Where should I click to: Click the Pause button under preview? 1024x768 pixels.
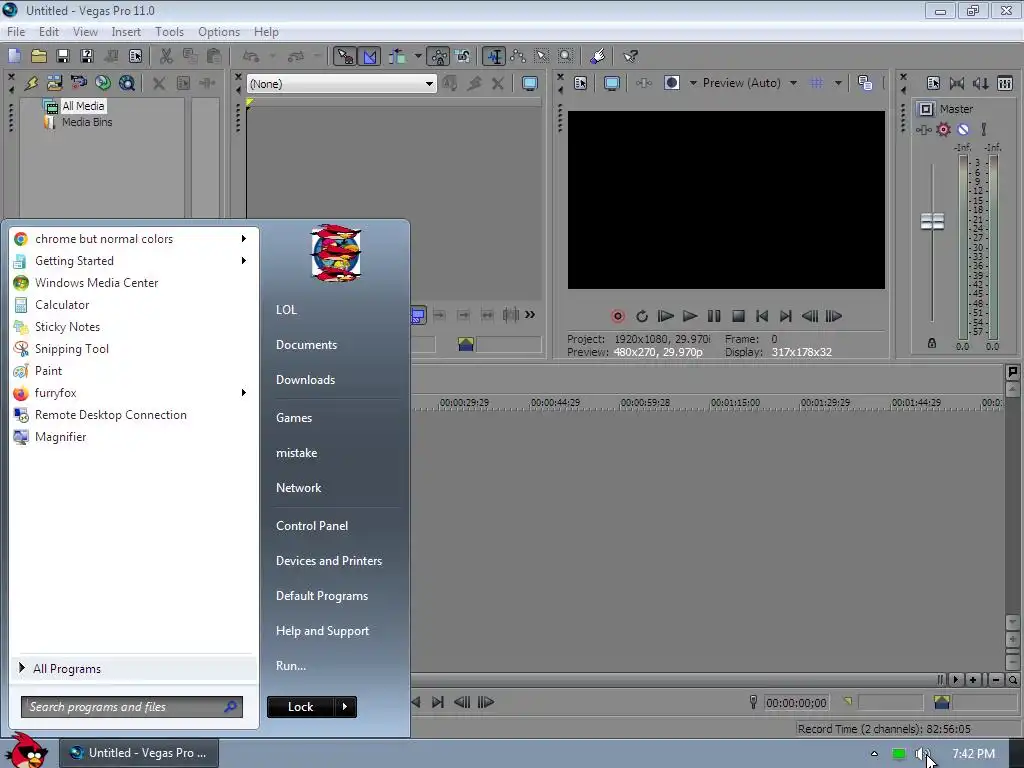coord(714,316)
